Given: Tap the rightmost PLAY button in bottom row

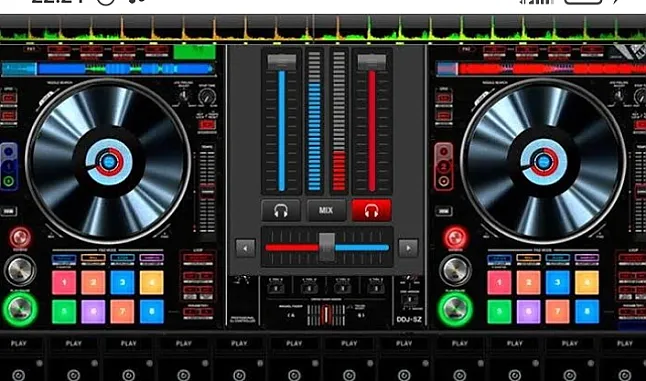Looking at the screenshot, I should (625, 344).
